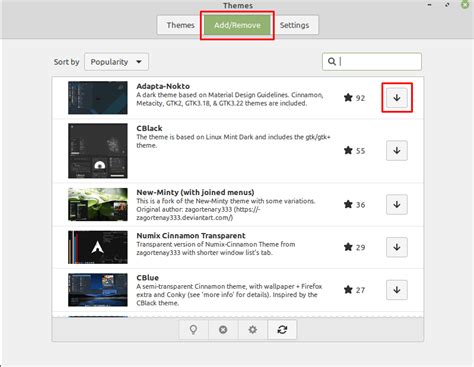Click the New-Minty preview thumbnail
Screen dimensions: 474x367
98,204
